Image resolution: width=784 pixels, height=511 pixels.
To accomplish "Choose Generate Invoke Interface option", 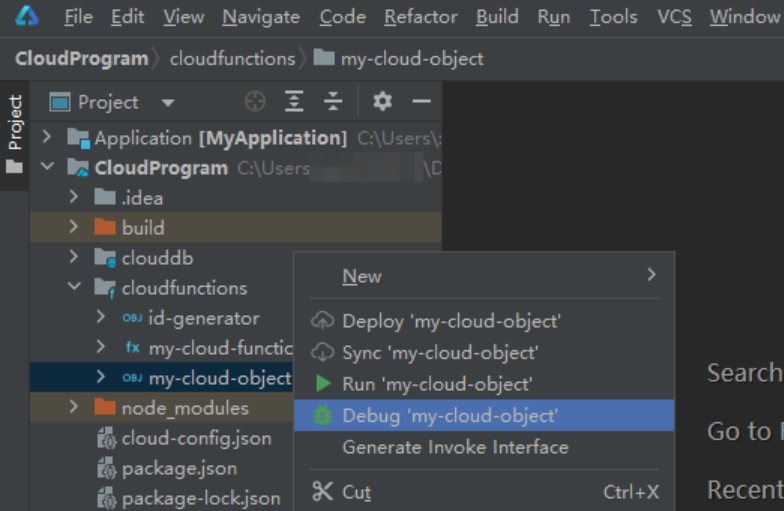I will [x=455, y=447].
